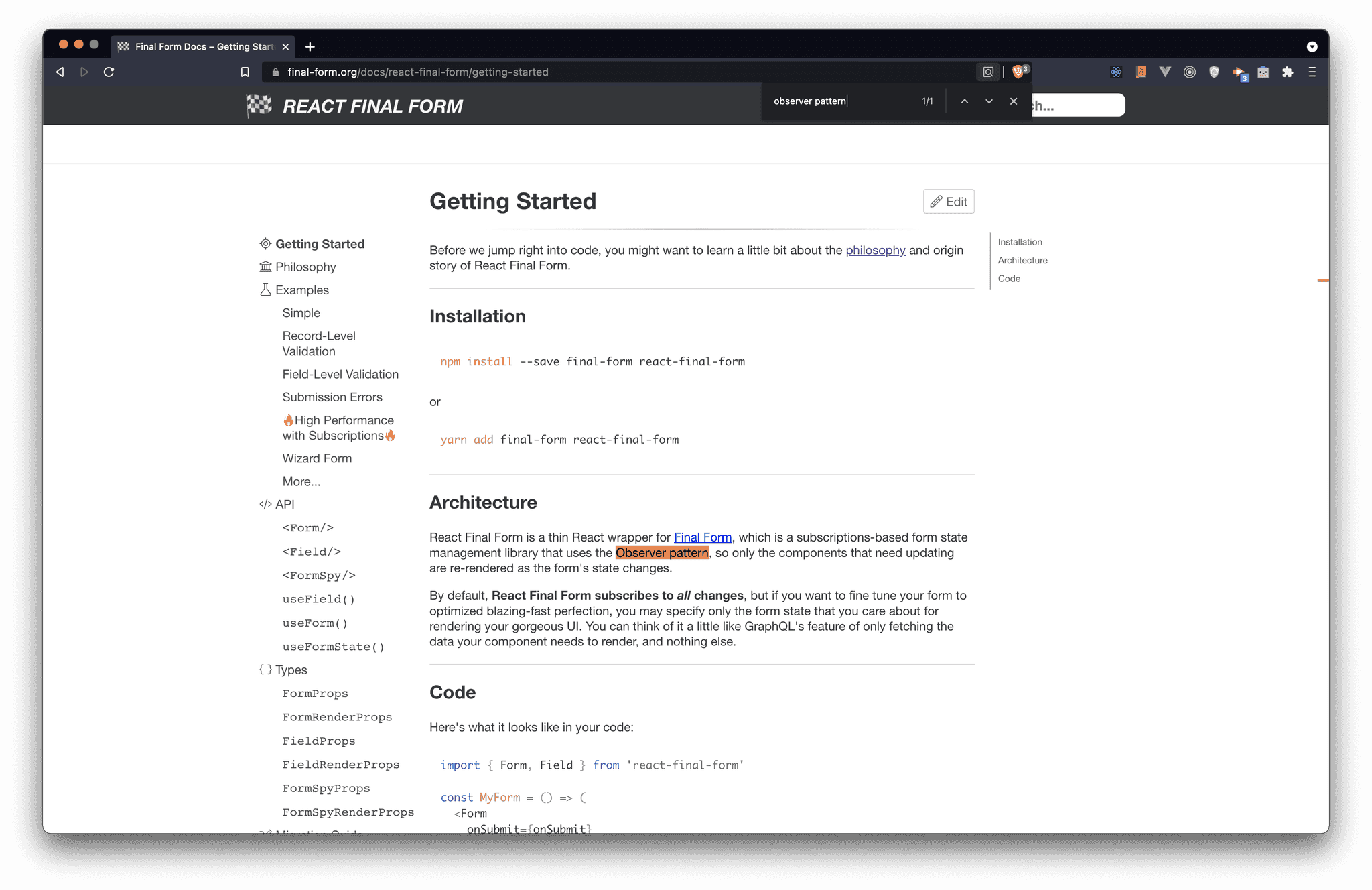Close the find bar
The image size is (1372, 890).
point(1014,101)
